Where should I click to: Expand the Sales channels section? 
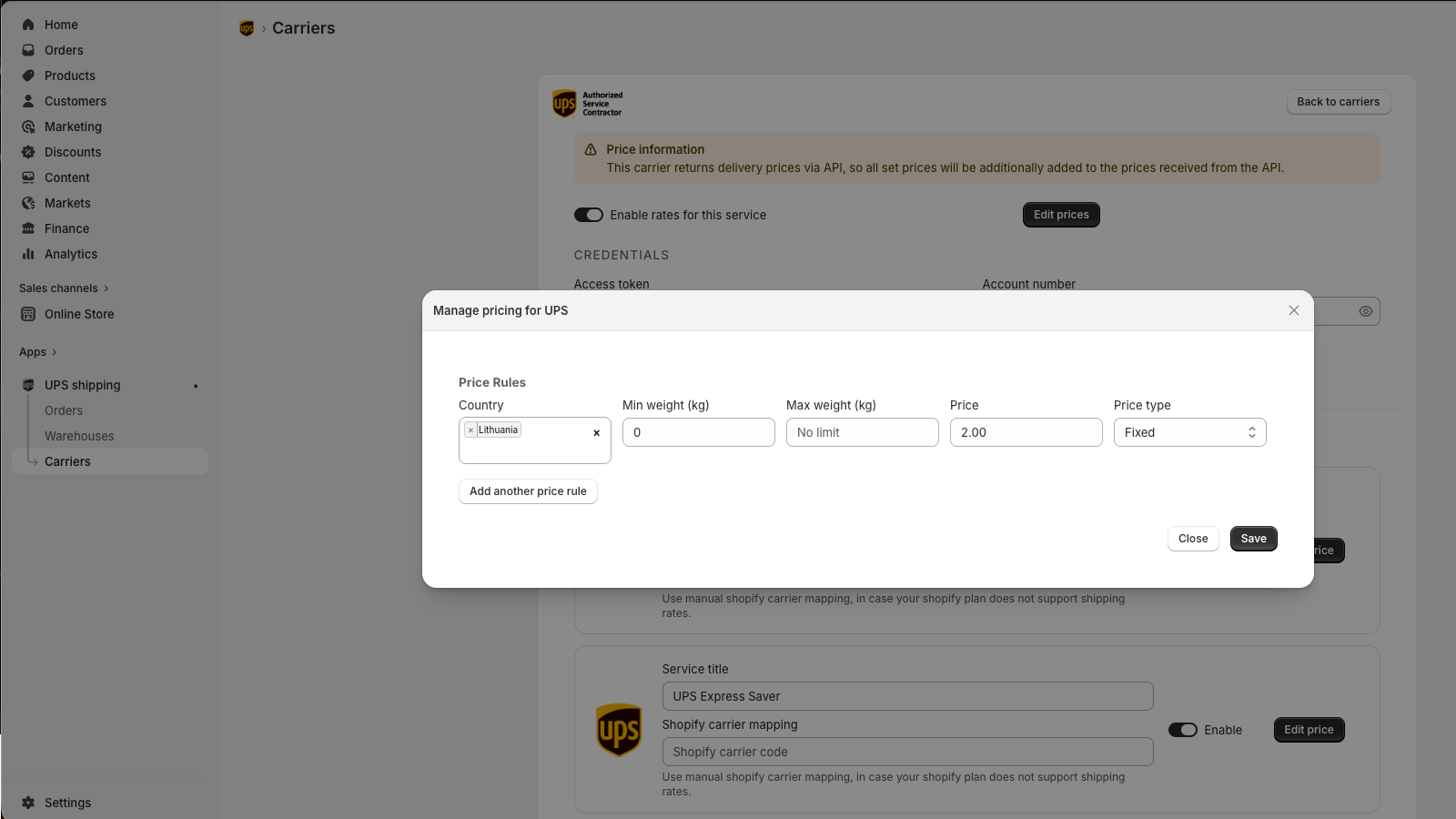point(64,288)
